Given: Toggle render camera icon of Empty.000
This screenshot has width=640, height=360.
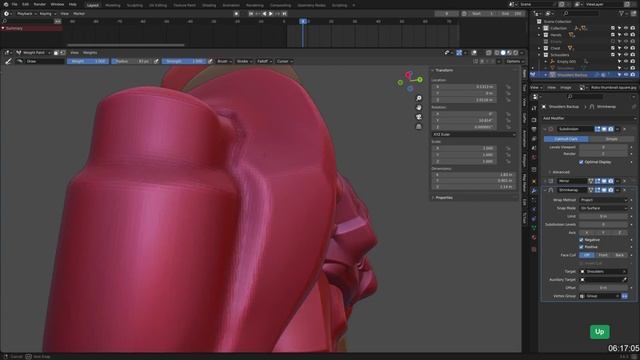Looking at the screenshot, I should pyautogui.click(x=633, y=62).
